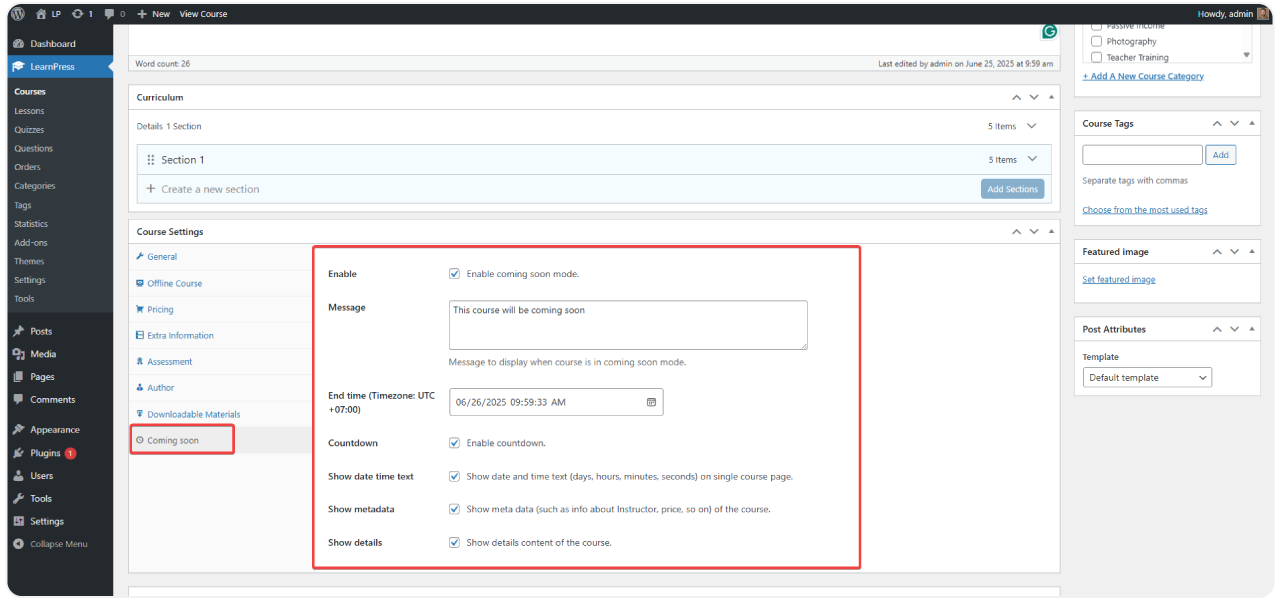Open Plugins in the sidebar menu

pyautogui.click(x=45, y=453)
